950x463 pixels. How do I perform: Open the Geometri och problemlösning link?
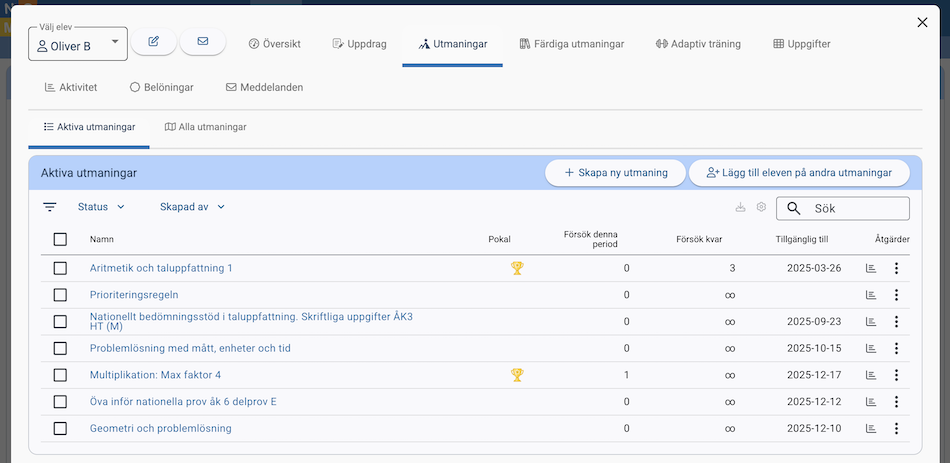(160, 428)
